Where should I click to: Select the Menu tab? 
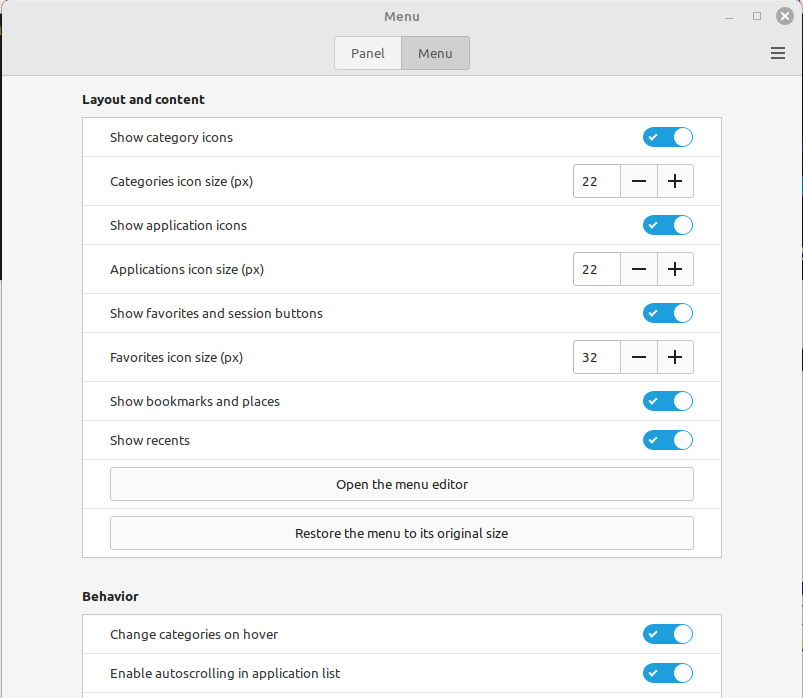(435, 54)
